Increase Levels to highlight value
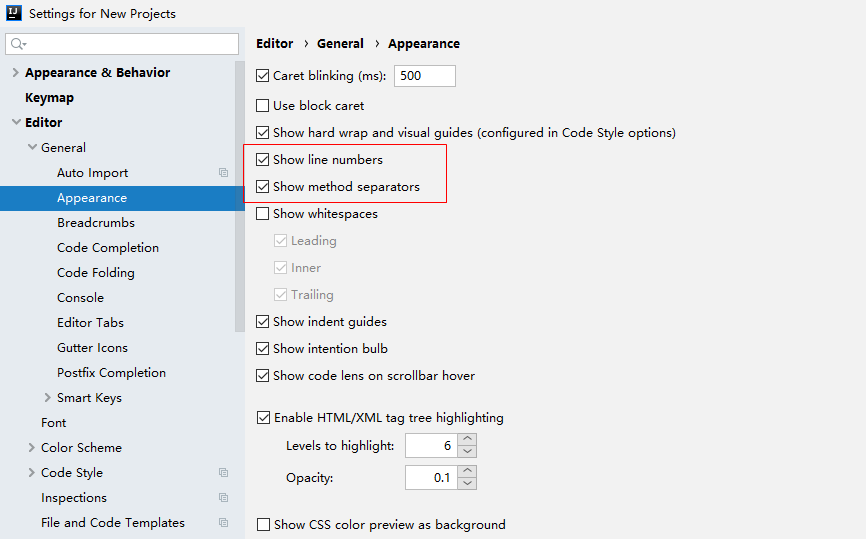 click(x=468, y=439)
